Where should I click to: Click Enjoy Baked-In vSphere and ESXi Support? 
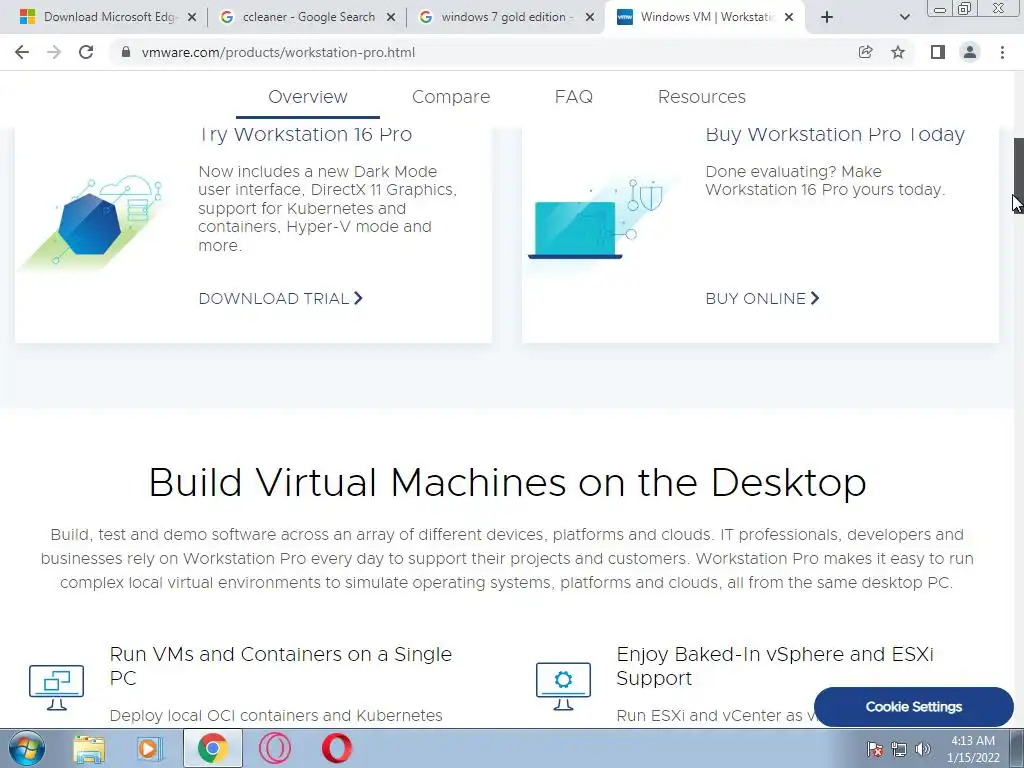(x=775, y=666)
